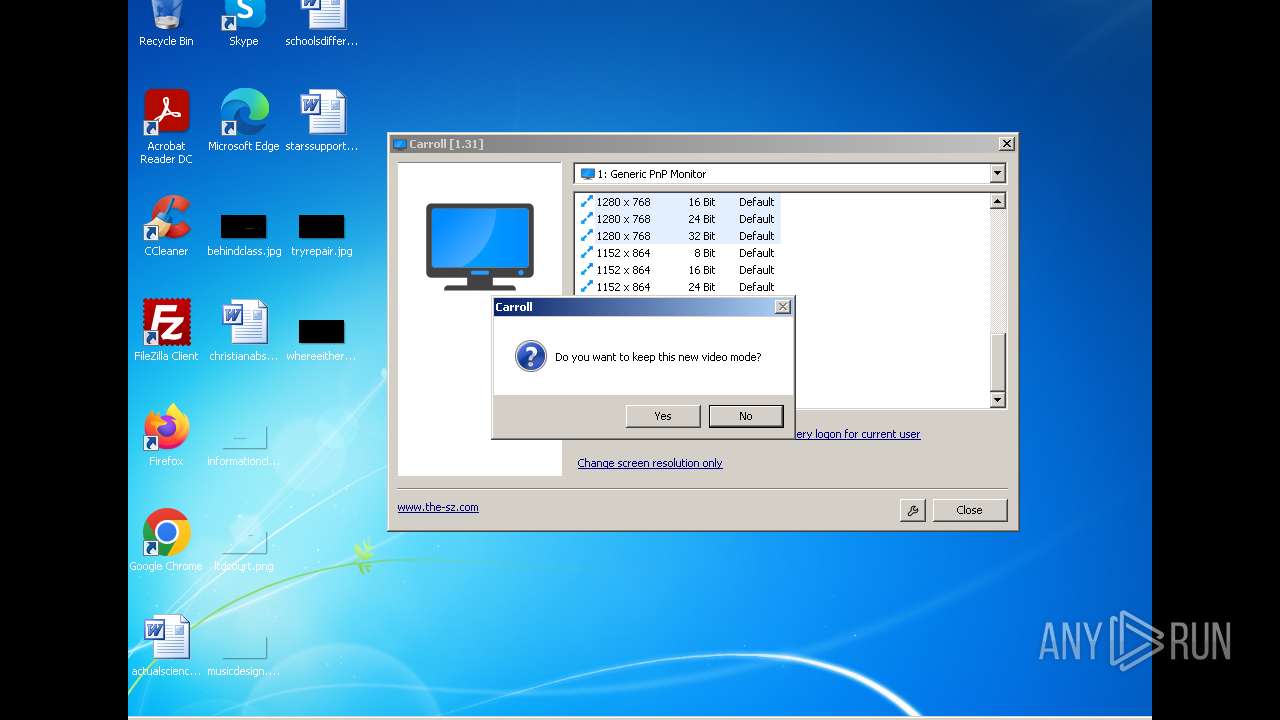The height and width of the screenshot is (720, 1280).
Task: Close the Carroll question dialog
Action: 782,307
